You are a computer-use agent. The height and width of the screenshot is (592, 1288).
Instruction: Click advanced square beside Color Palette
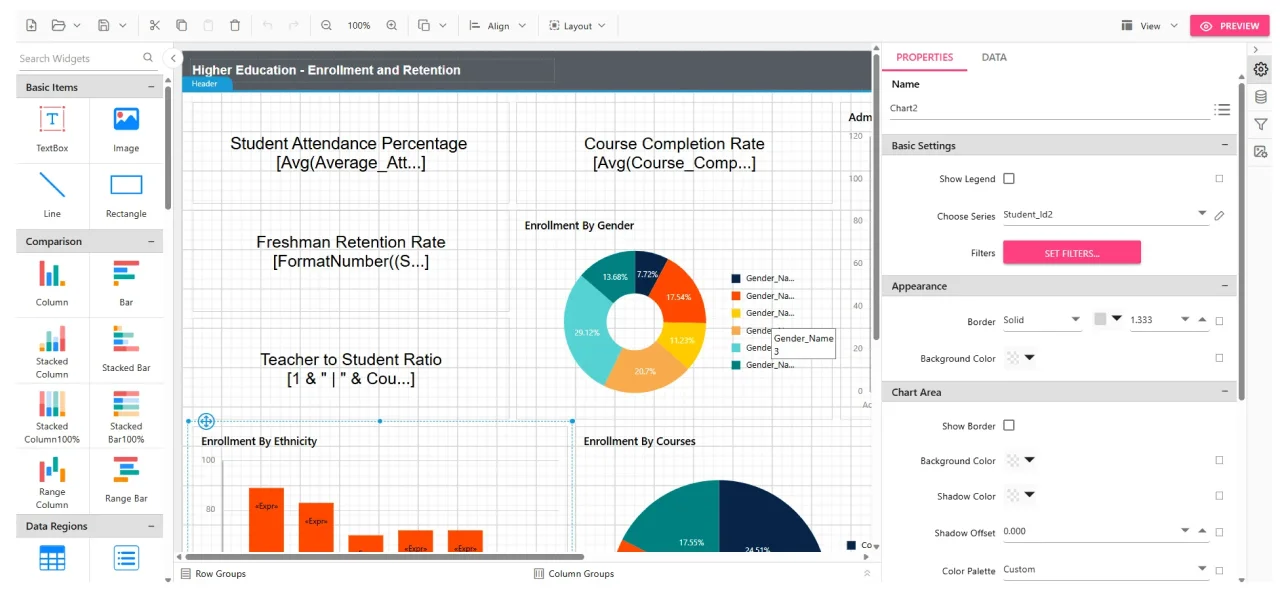[1219, 570]
